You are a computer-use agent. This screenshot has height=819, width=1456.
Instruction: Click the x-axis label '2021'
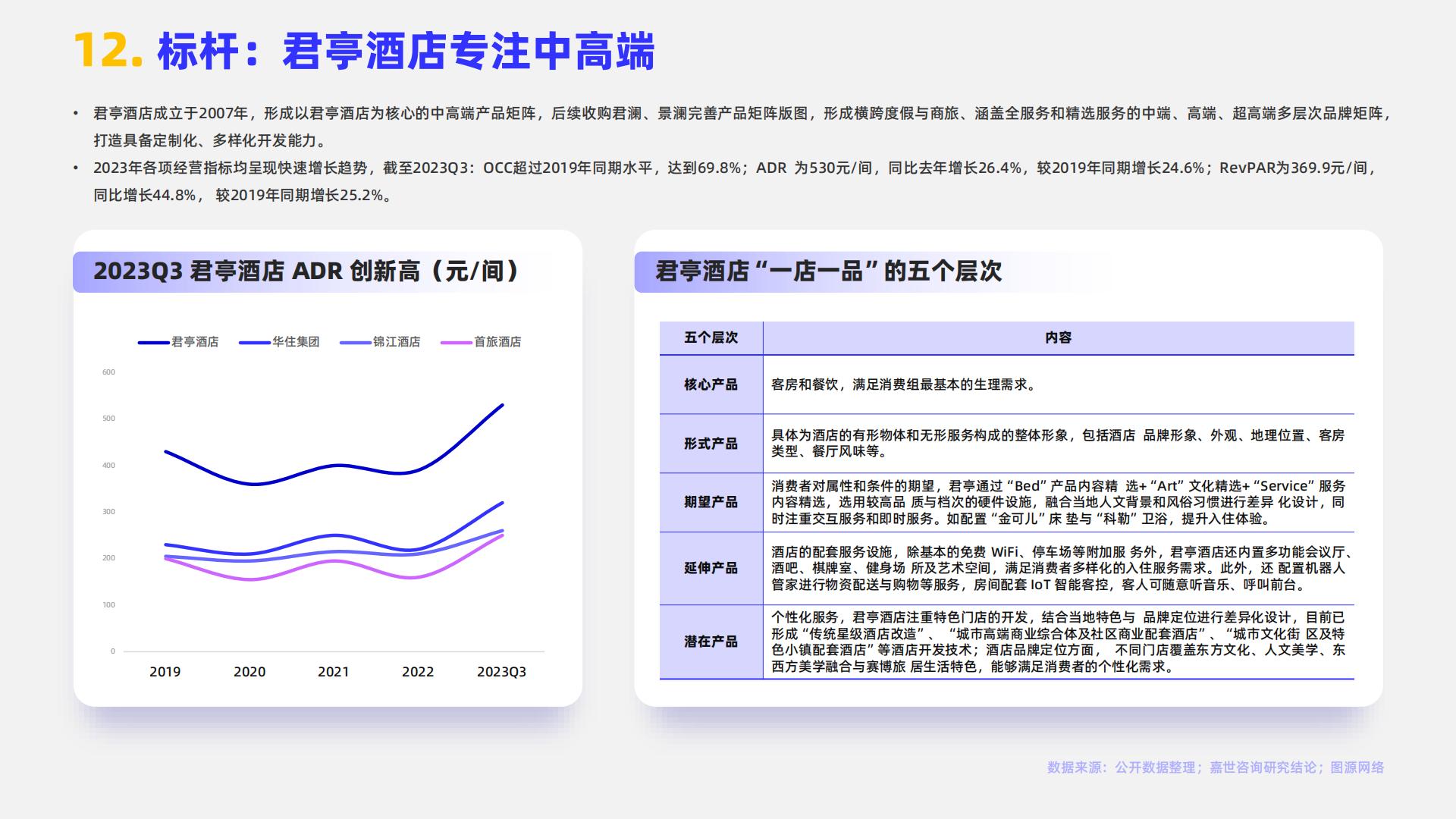tap(334, 672)
